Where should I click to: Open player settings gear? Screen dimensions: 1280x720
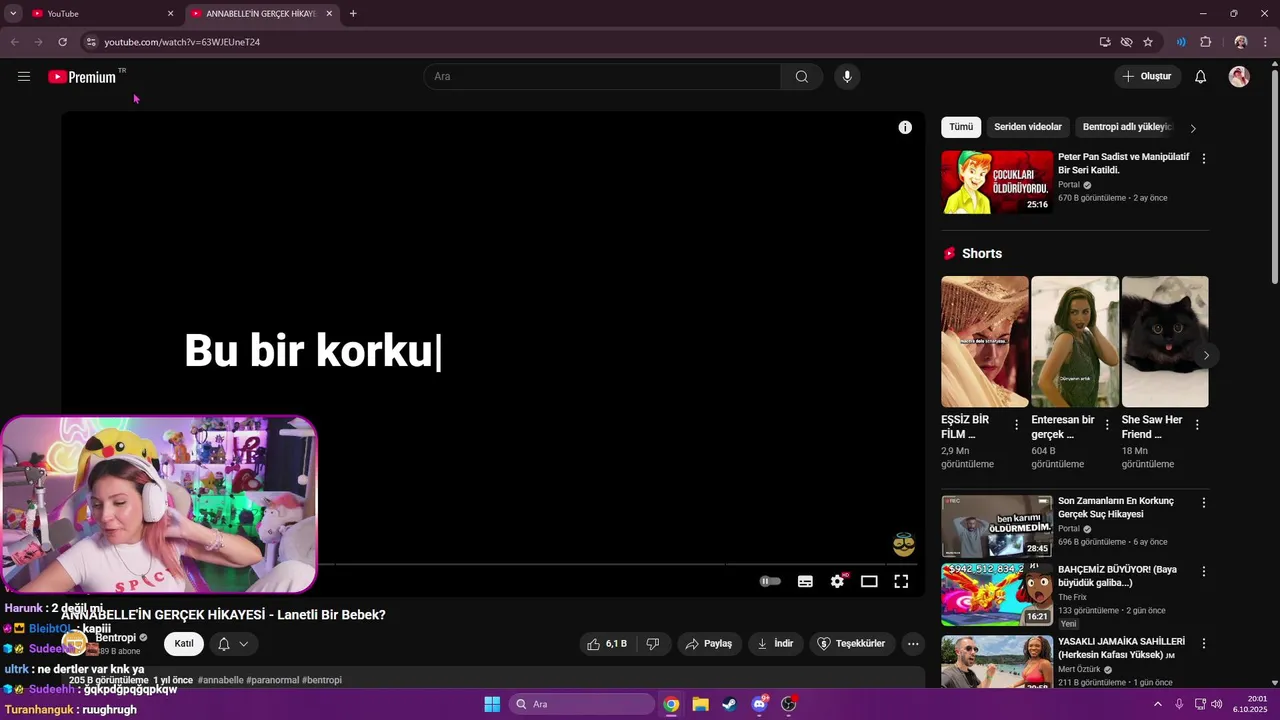coord(837,581)
